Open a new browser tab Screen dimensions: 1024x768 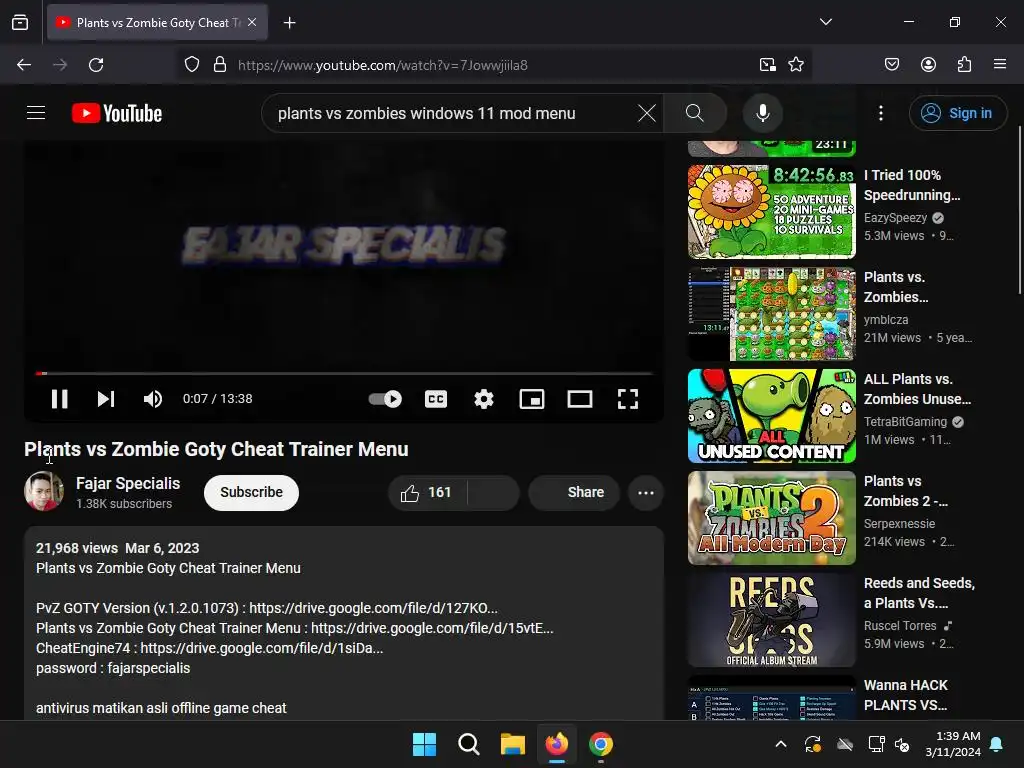coord(289,23)
